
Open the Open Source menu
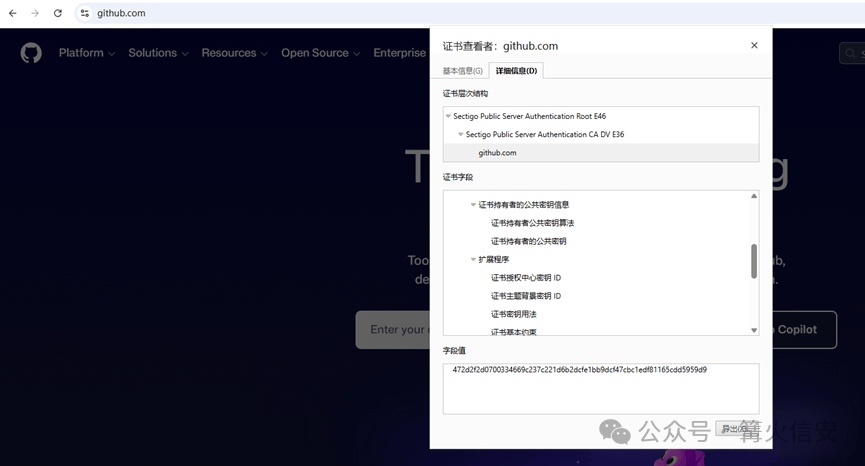click(321, 53)
